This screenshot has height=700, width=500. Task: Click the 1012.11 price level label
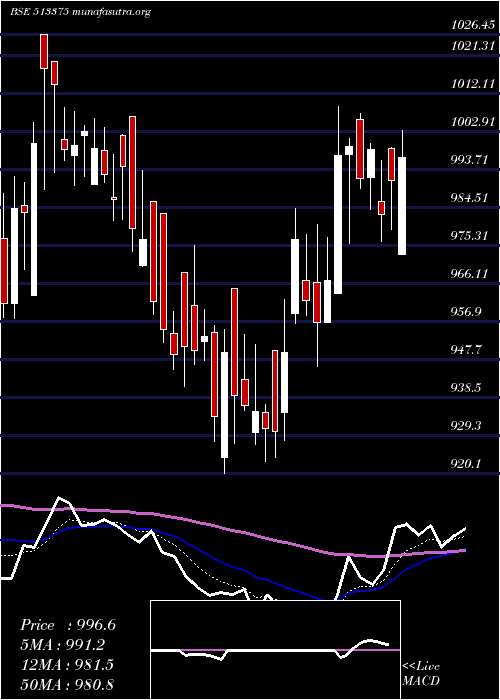[x=474, y=83]
